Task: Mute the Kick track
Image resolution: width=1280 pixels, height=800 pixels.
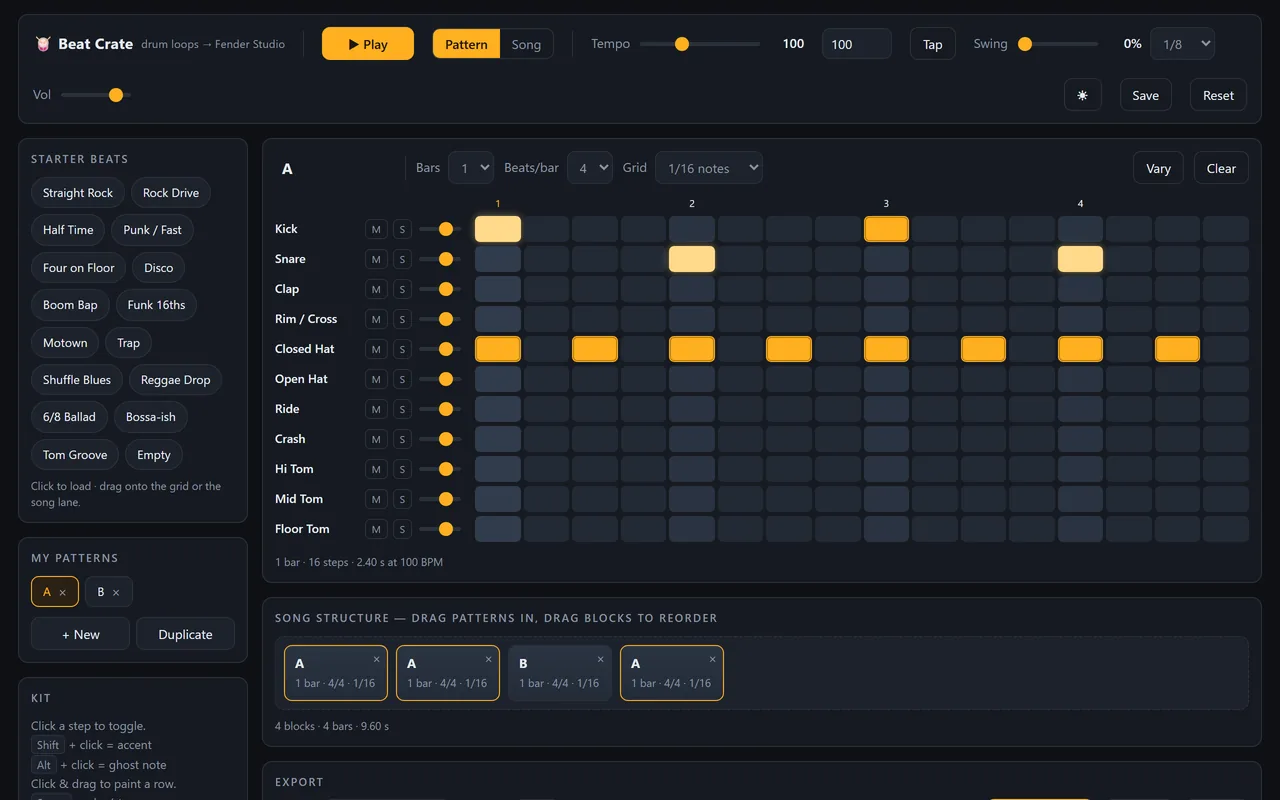Action: (x=376, y=229)
